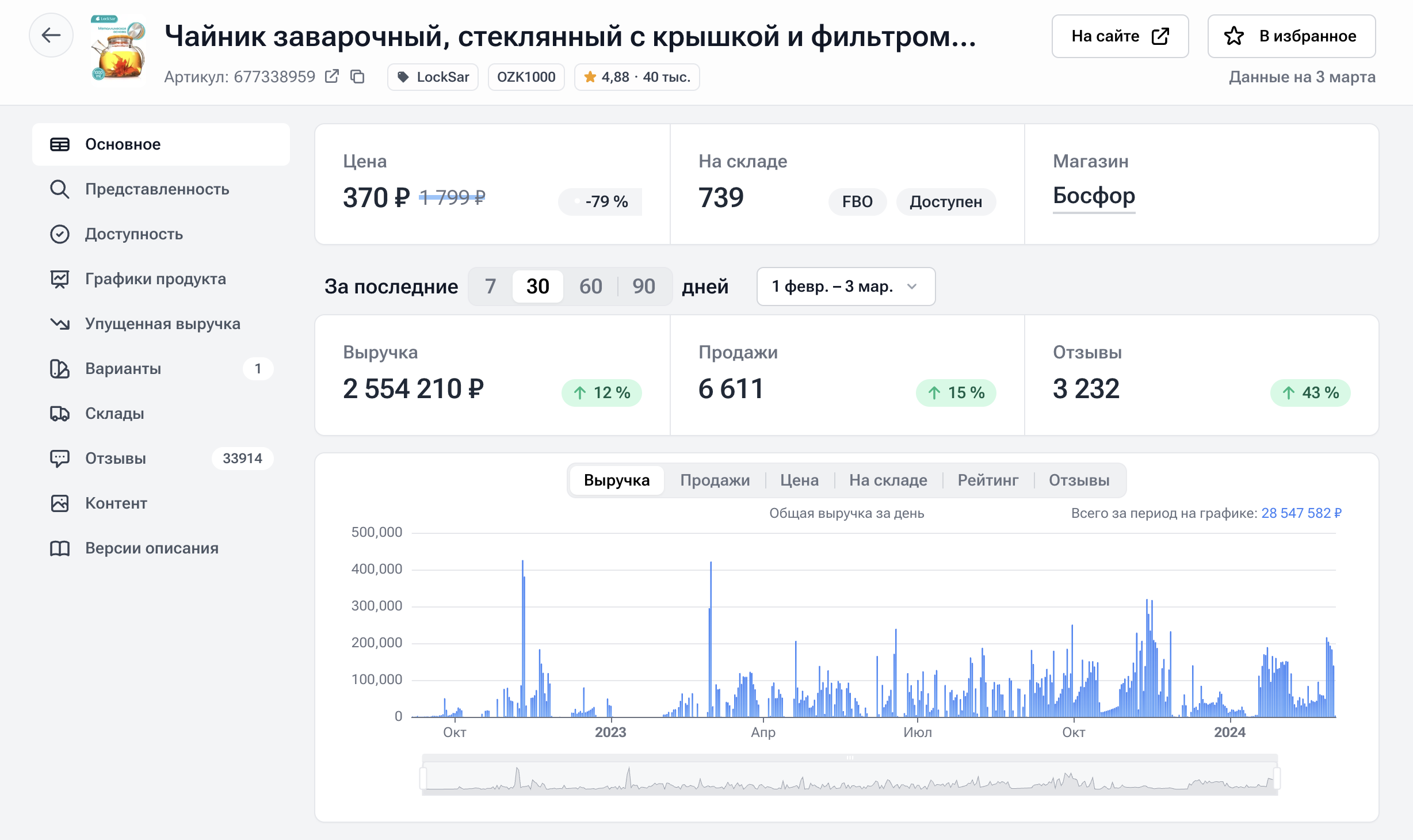Click the 6 611 sales value
This screenshot has width=1413, height=840.
731,390
